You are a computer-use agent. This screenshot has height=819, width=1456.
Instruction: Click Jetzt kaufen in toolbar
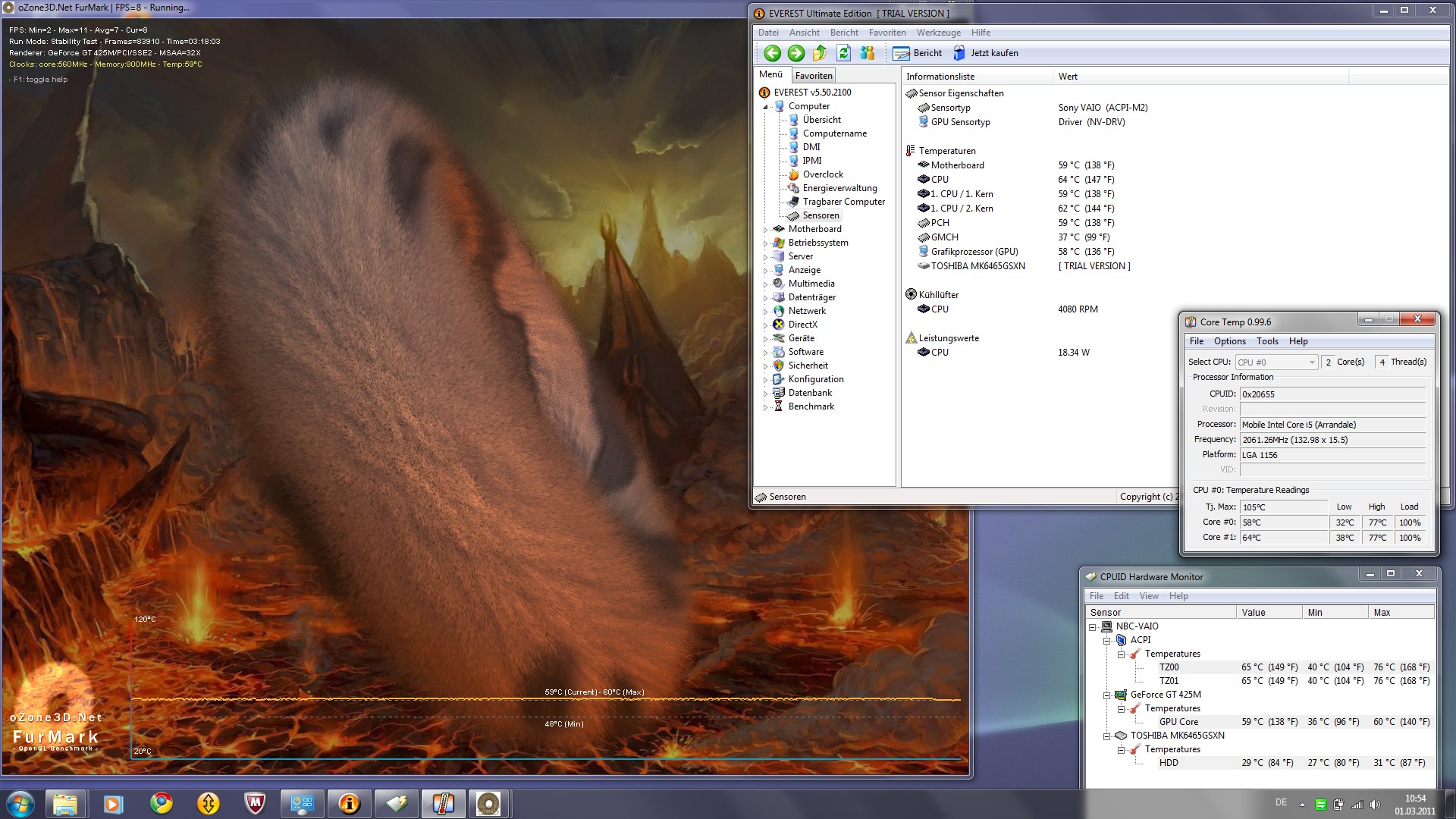pyautogui.click(x=986, y=53)
